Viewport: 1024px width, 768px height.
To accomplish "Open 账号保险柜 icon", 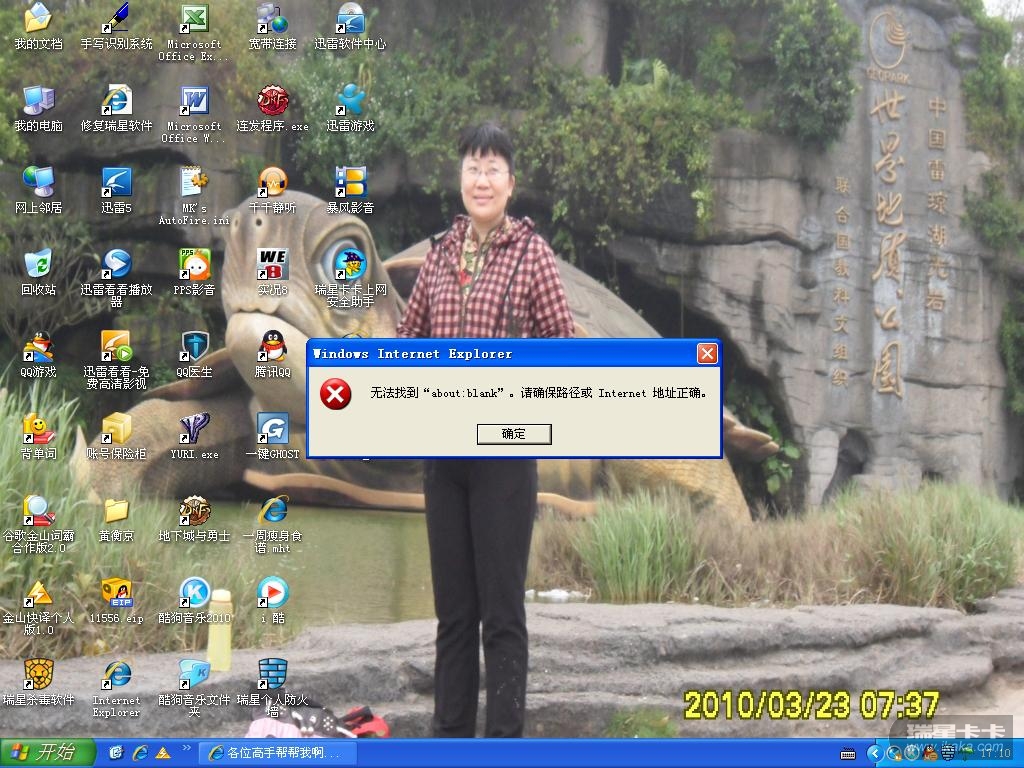I will tap(116, 436).
